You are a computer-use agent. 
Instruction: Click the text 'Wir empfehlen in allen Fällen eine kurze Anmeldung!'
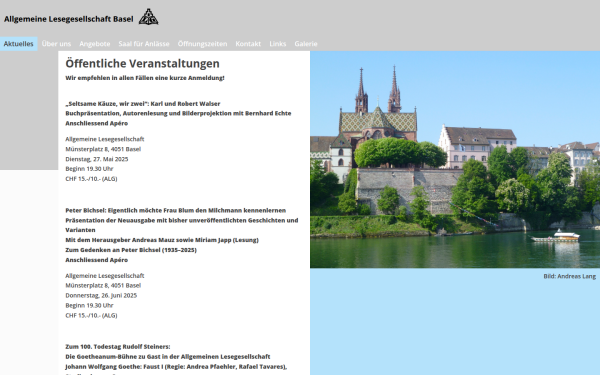[145, 78]
